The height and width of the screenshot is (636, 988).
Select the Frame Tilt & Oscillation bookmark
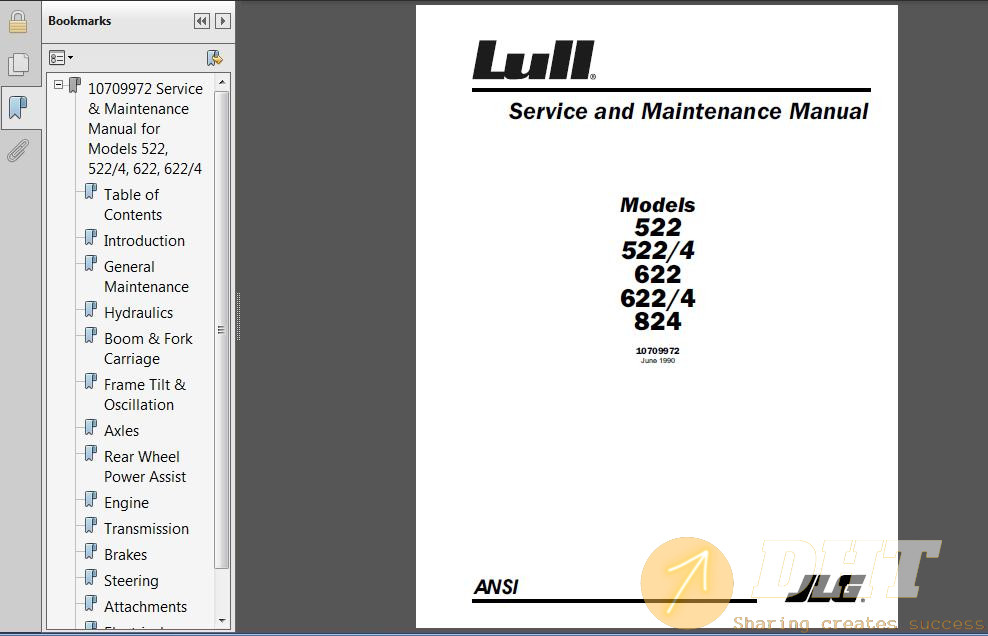point(145,395)
